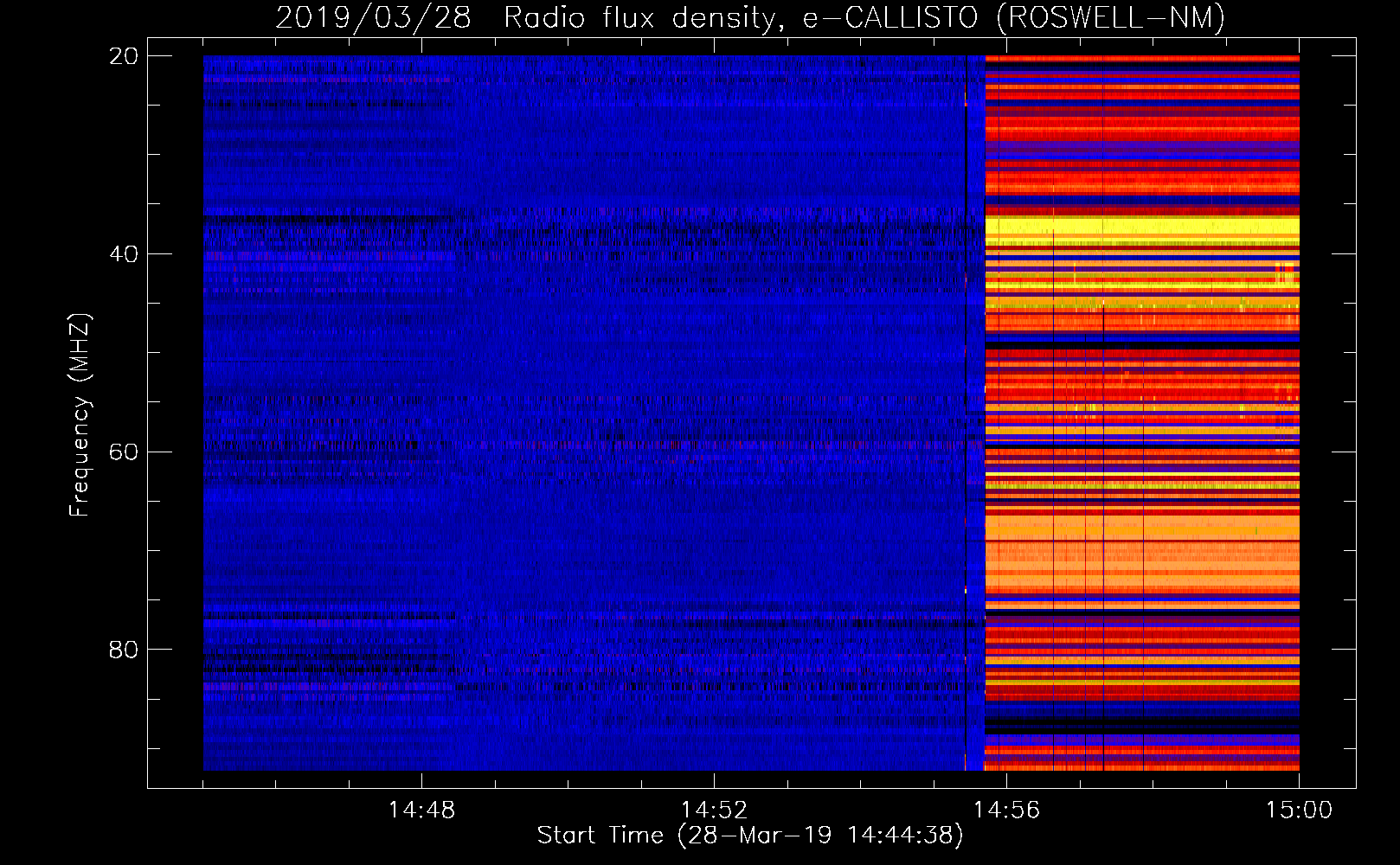Click the 20 MHz frequency label

pos(124,56)
